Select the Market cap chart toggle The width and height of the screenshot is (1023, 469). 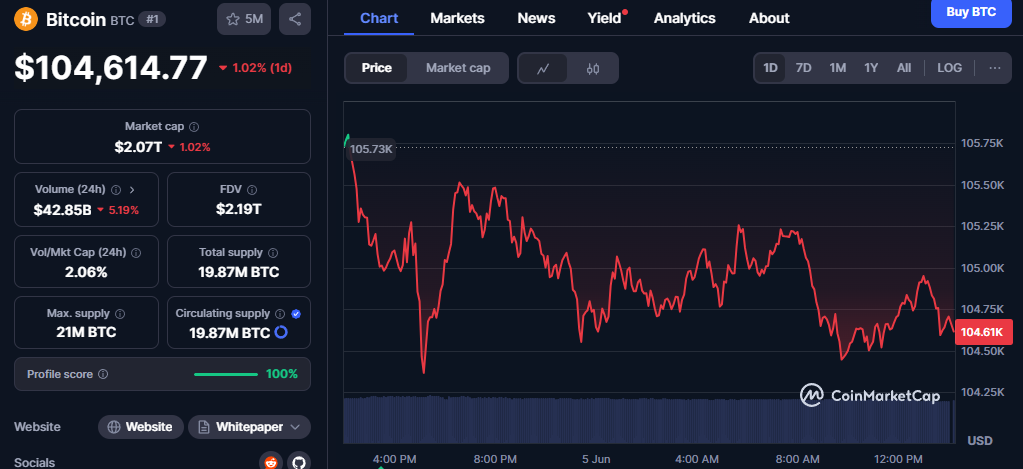click(458, 68)
